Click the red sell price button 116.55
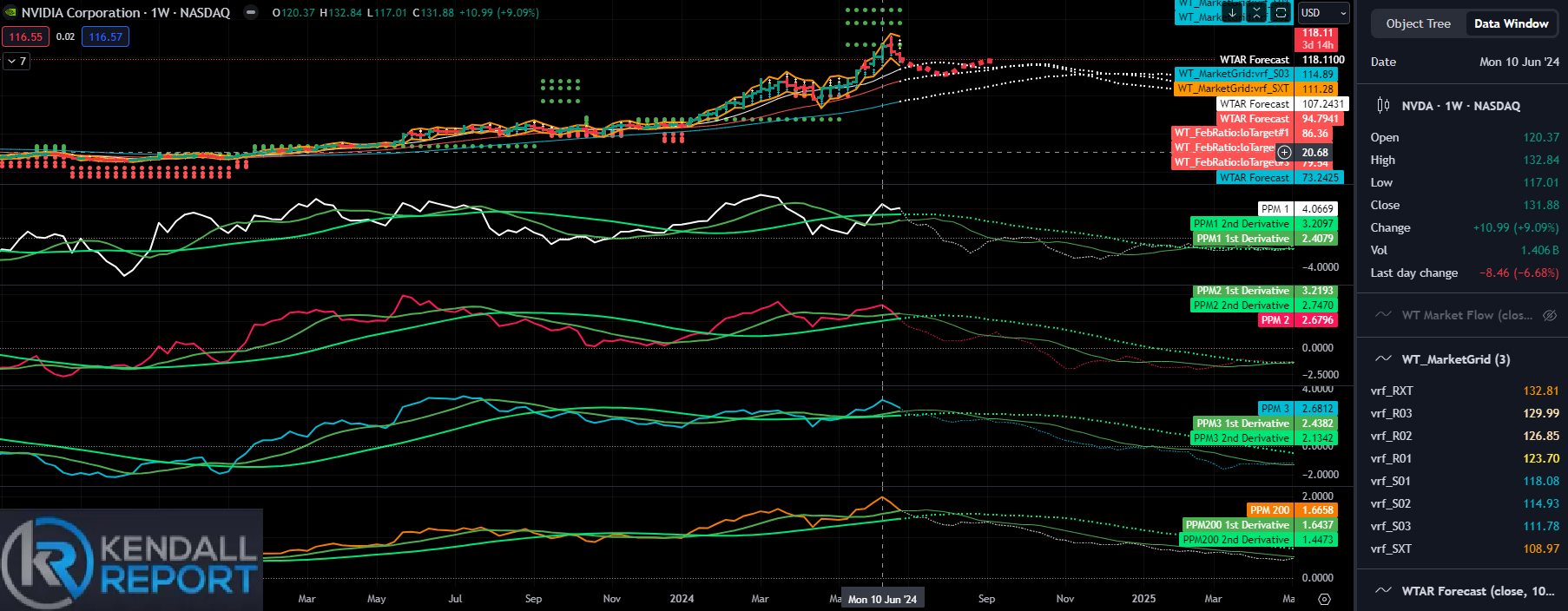The image size is (1568, 611). [x=26, y=36]
